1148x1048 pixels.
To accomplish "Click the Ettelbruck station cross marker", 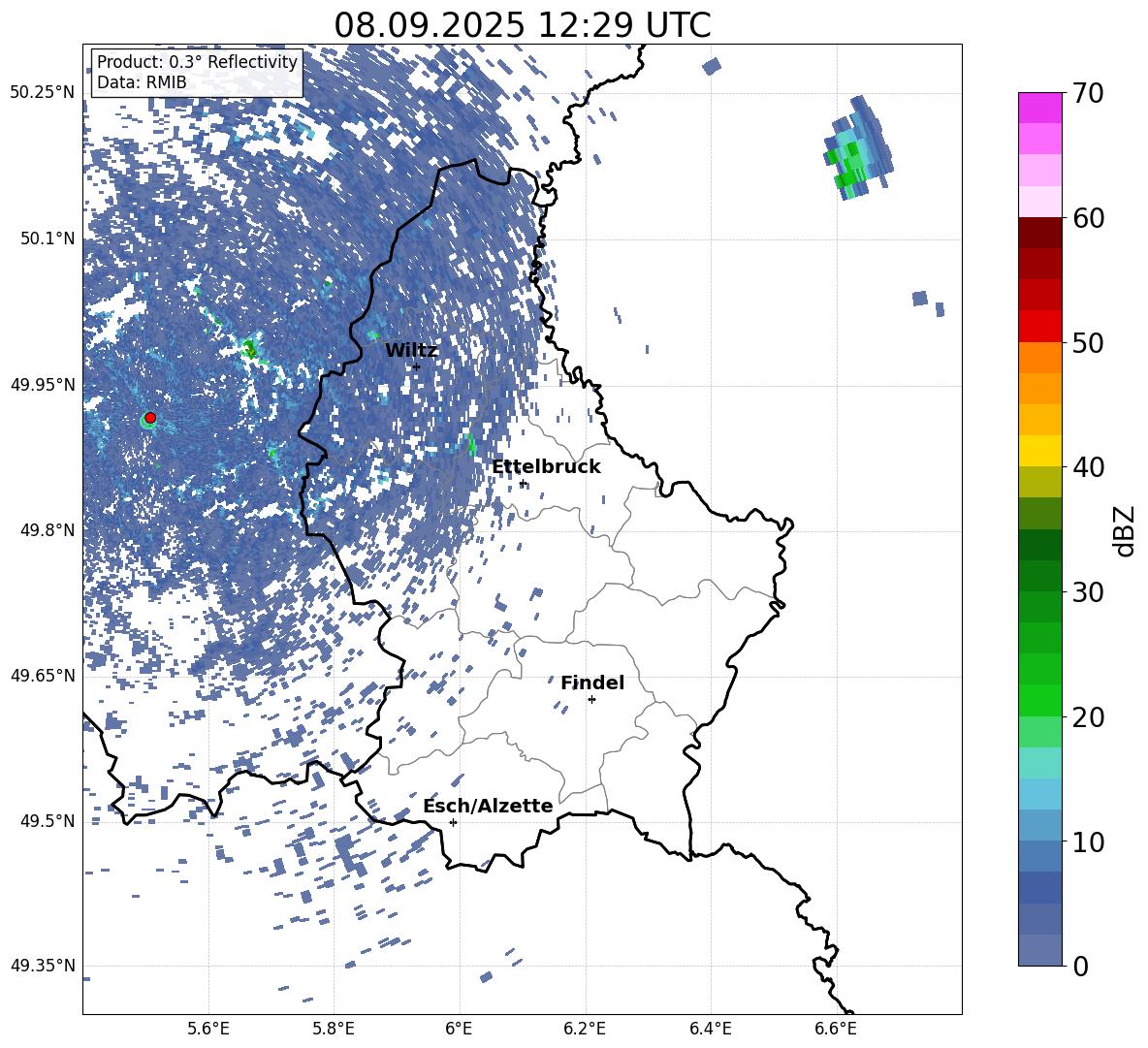I will [523, 484].
